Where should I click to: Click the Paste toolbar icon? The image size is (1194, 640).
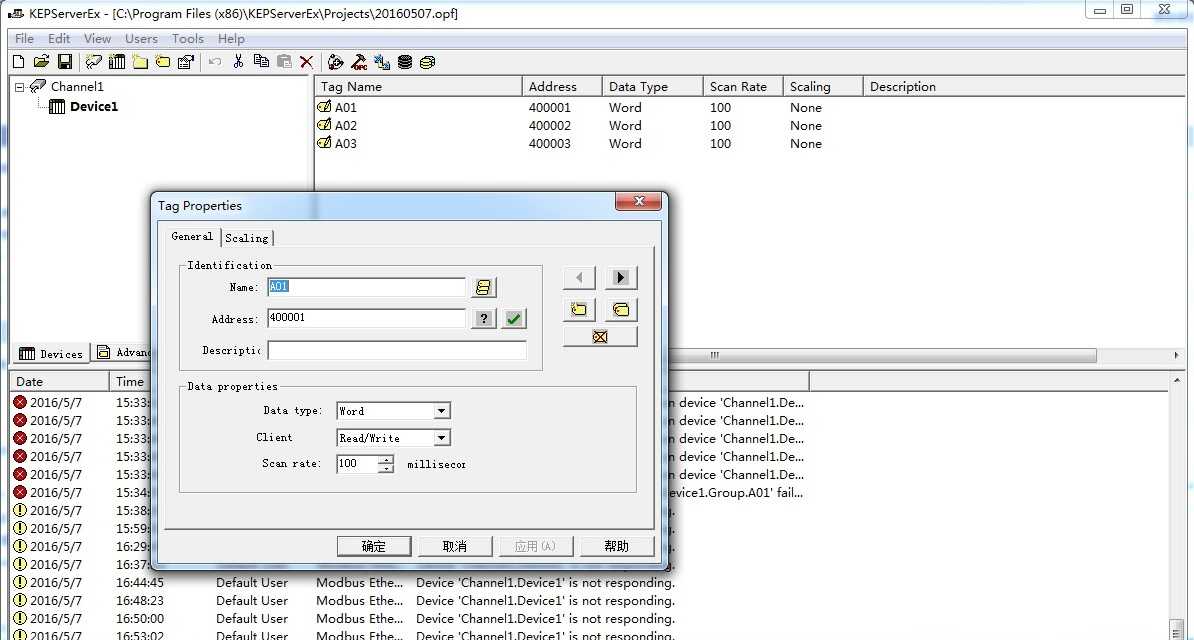(x=284, y=62)
